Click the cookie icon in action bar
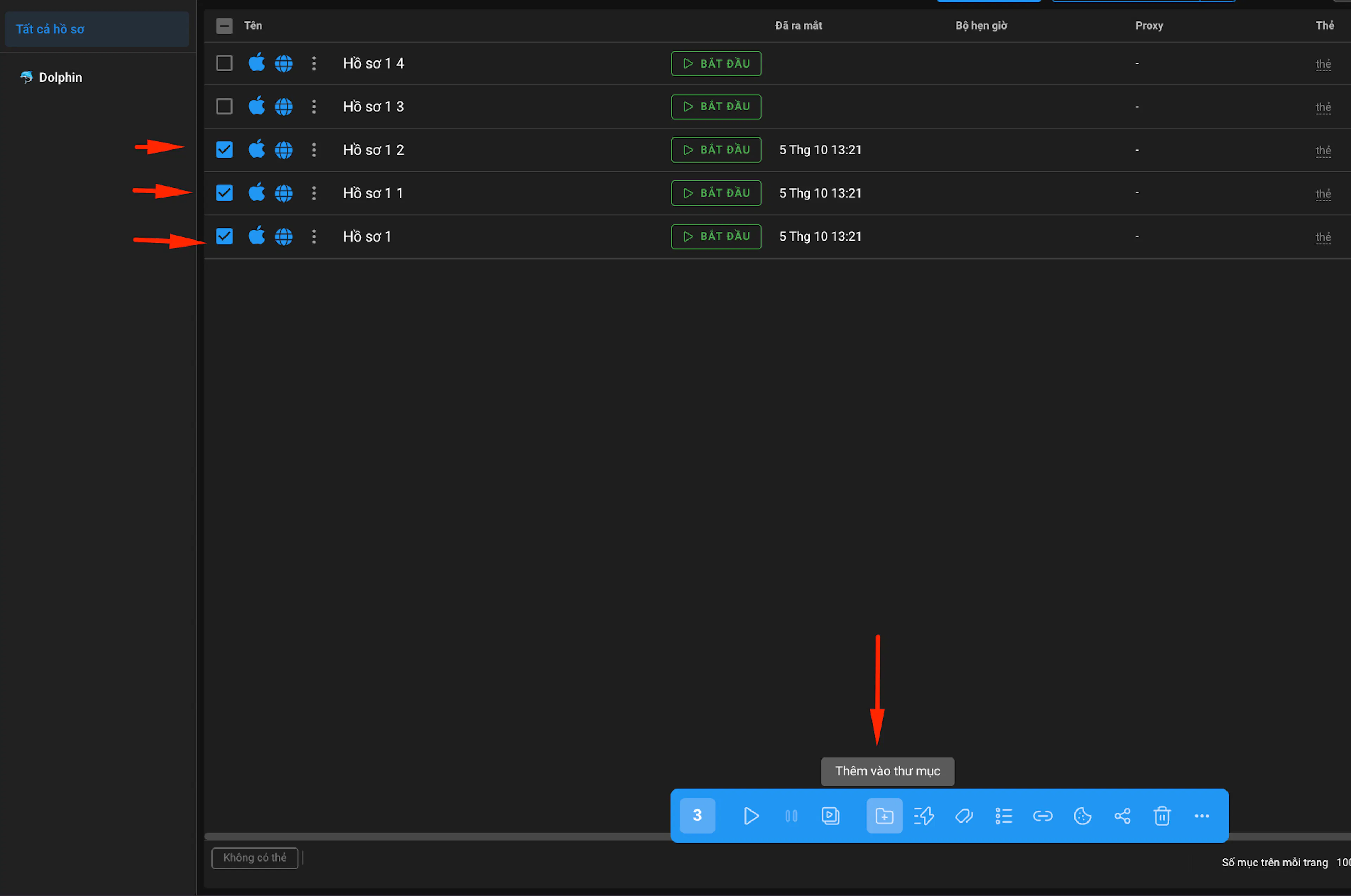Image resolution: width=1351 pixels, height=896 pixels. [1082, 815]
